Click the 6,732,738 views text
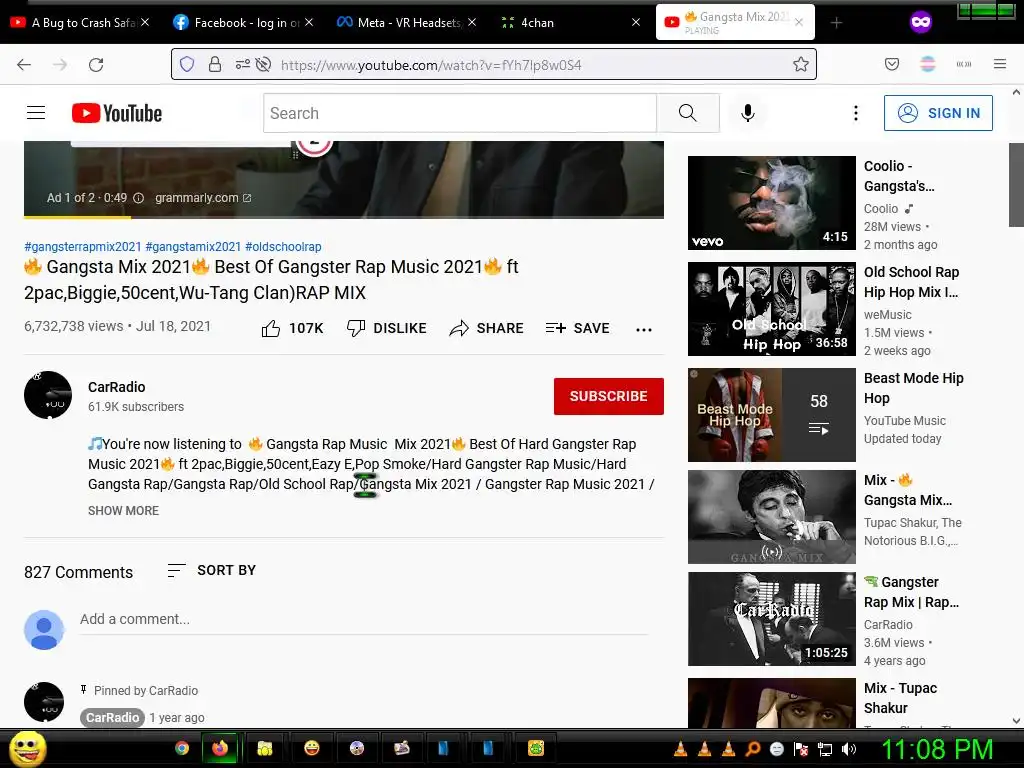The image size is (1024, 768). (74, 326)
